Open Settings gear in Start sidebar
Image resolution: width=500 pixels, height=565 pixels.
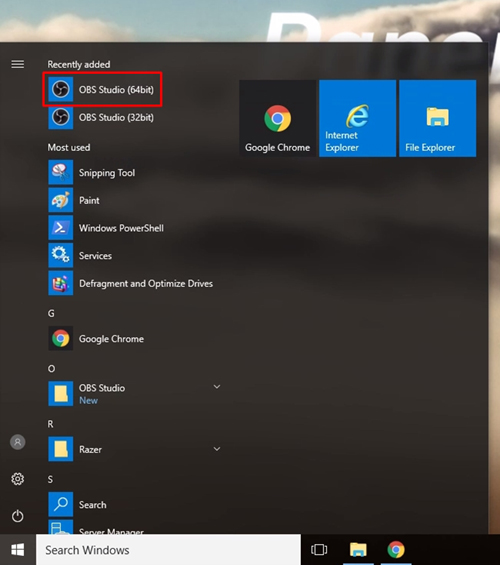point(18,479)
